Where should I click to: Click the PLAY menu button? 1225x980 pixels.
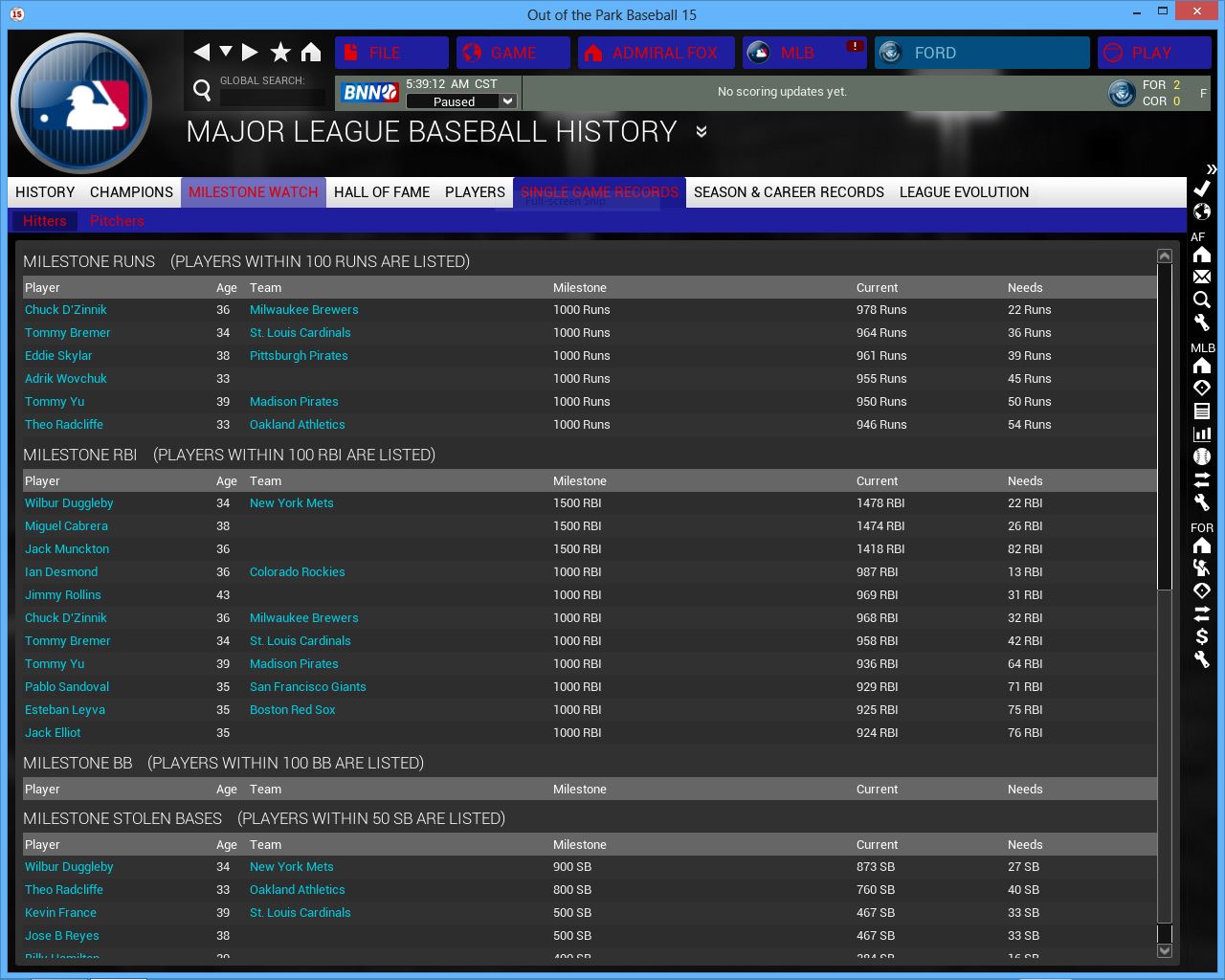1153,53
